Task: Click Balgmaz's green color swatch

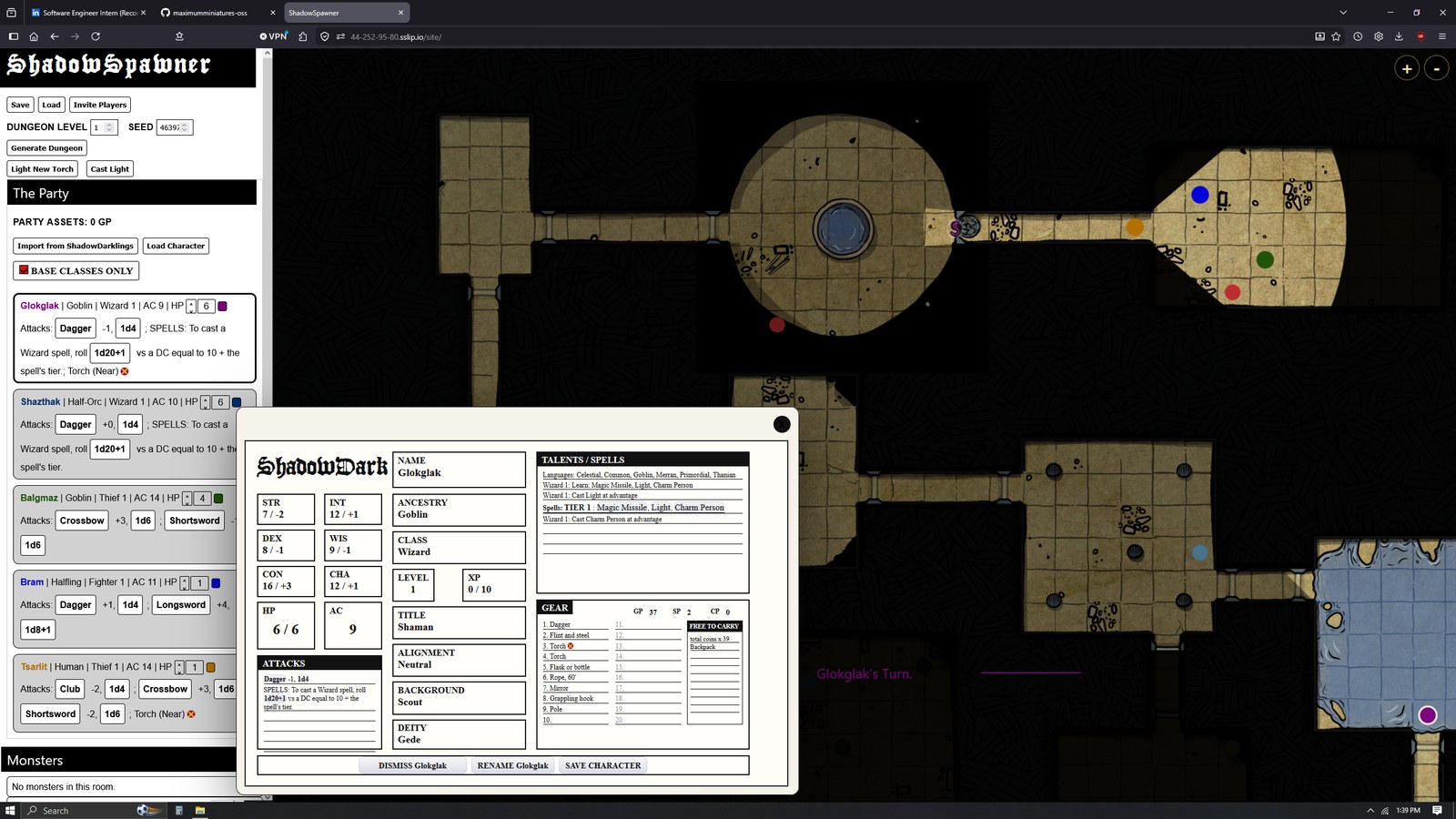Action: click(218, 499)
